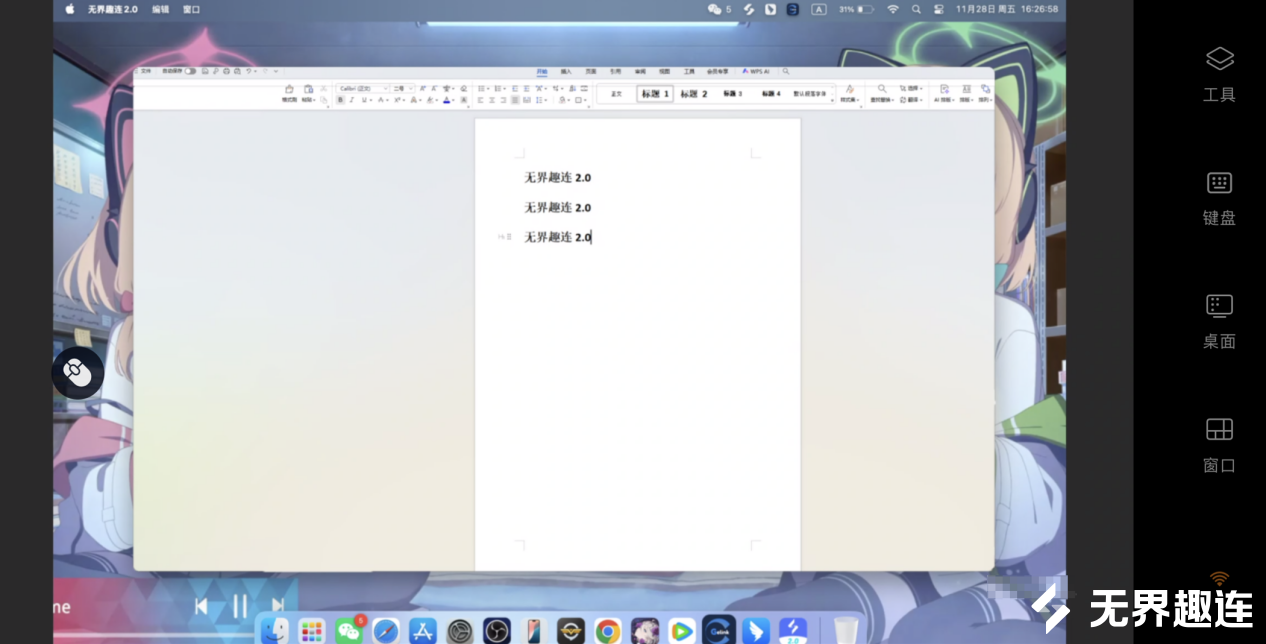Toggle Underline formatting button
Viewport: 1266px width, 644px height.
pyautogui.click(x=364, y=100)
